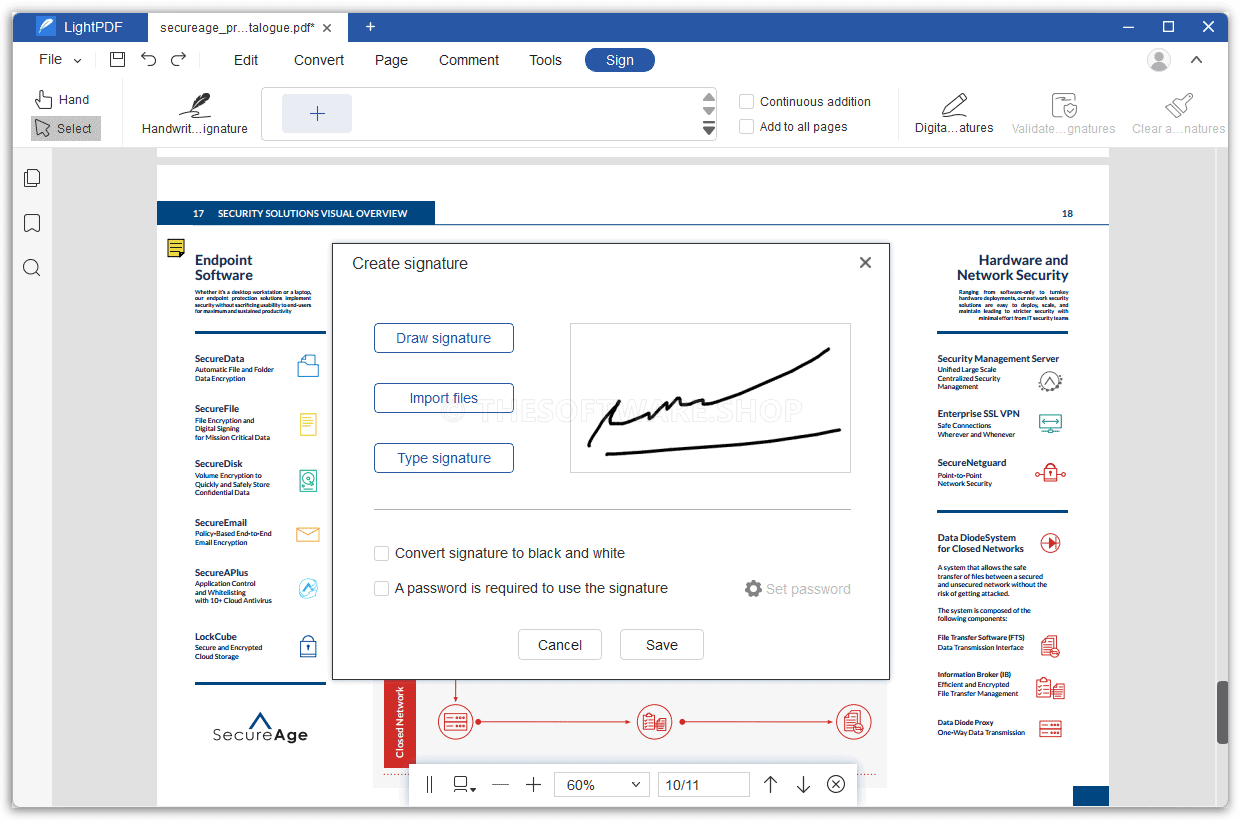Image resolution: width=1241 pixels, height=820 pixels.
Task: Open user account avatar
Action: coord(1159,60)
